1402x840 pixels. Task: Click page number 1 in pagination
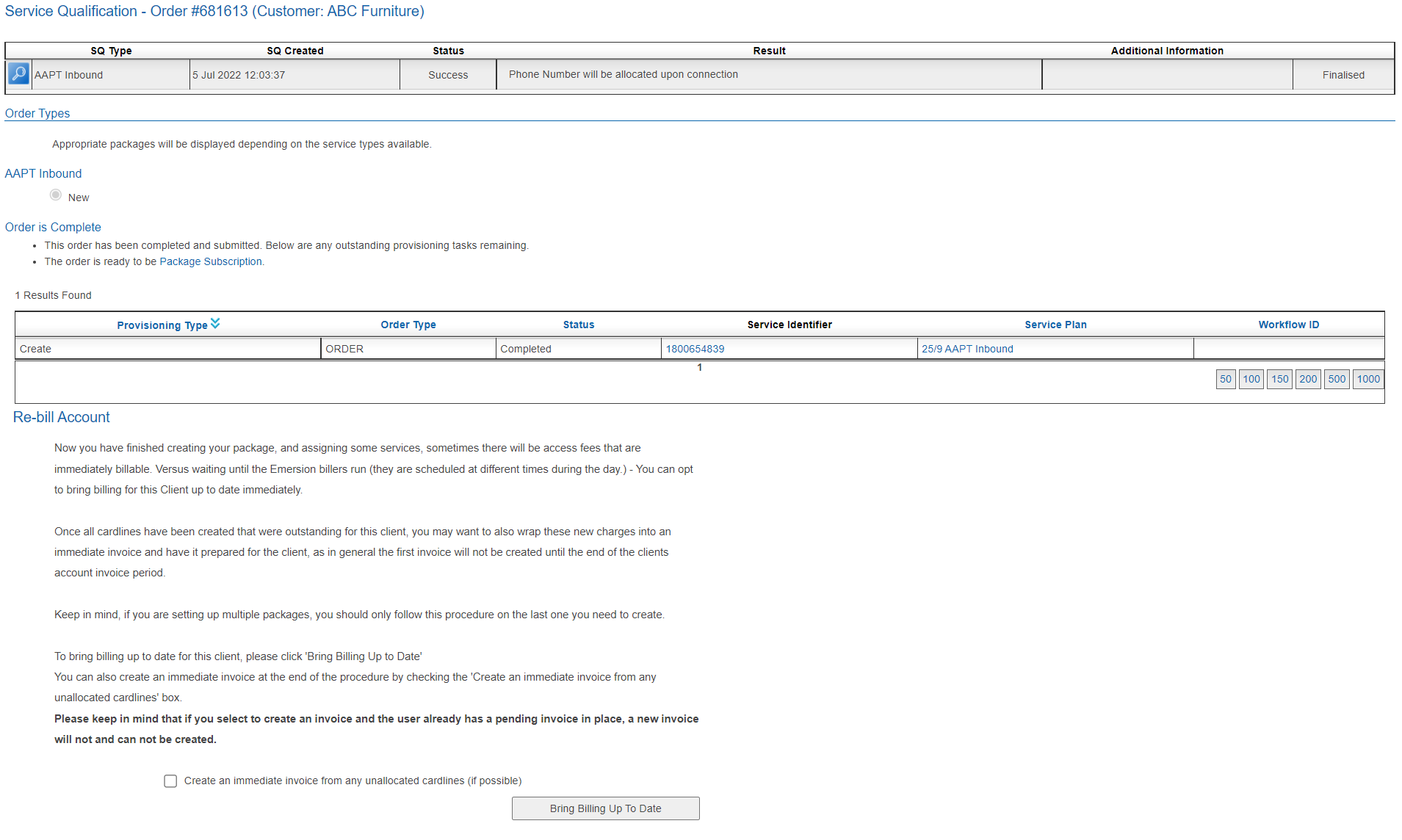coord(700,368)
